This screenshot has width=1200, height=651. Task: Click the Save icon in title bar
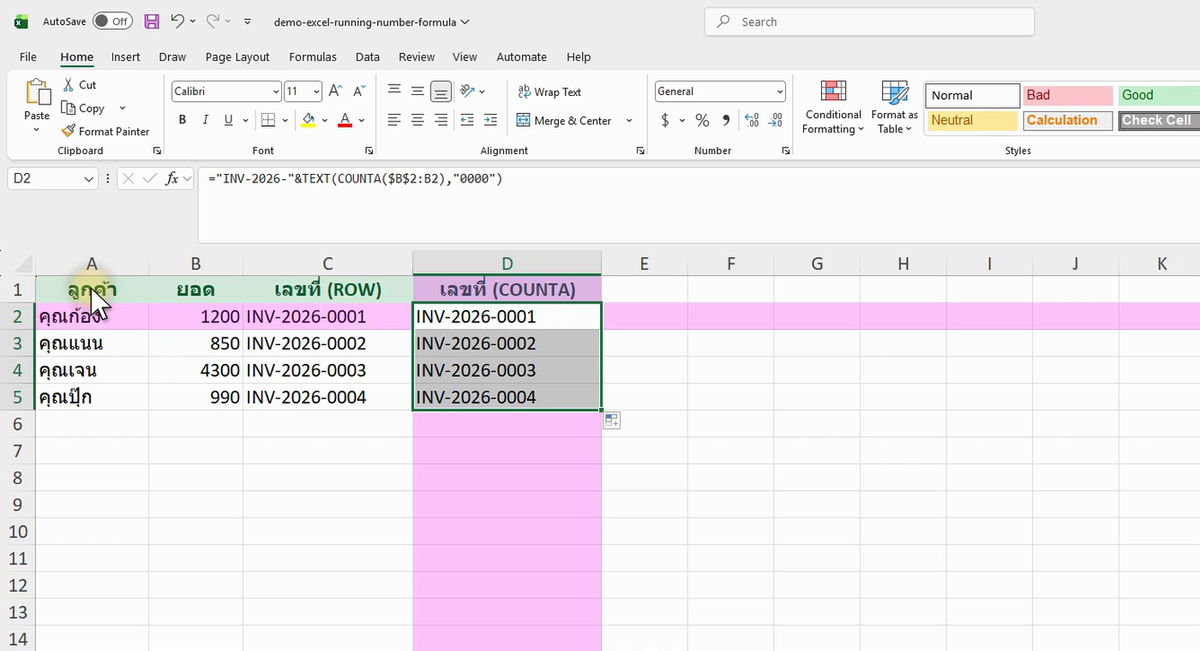(x=152, y=21)
